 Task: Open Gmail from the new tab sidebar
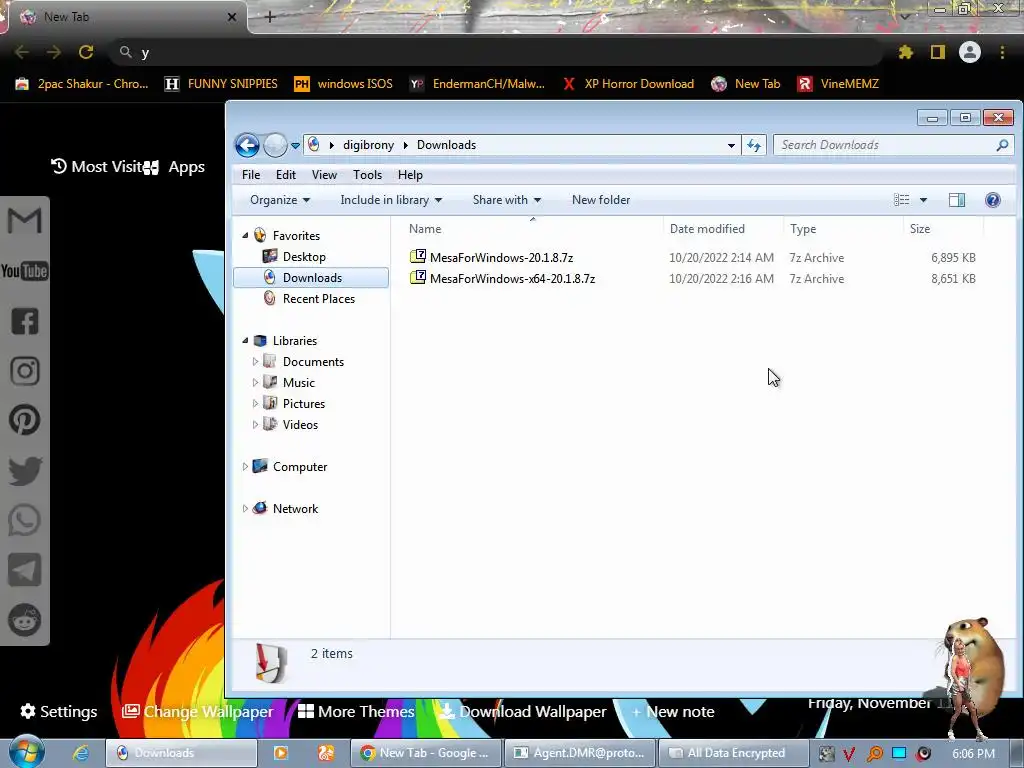[25, 220]
